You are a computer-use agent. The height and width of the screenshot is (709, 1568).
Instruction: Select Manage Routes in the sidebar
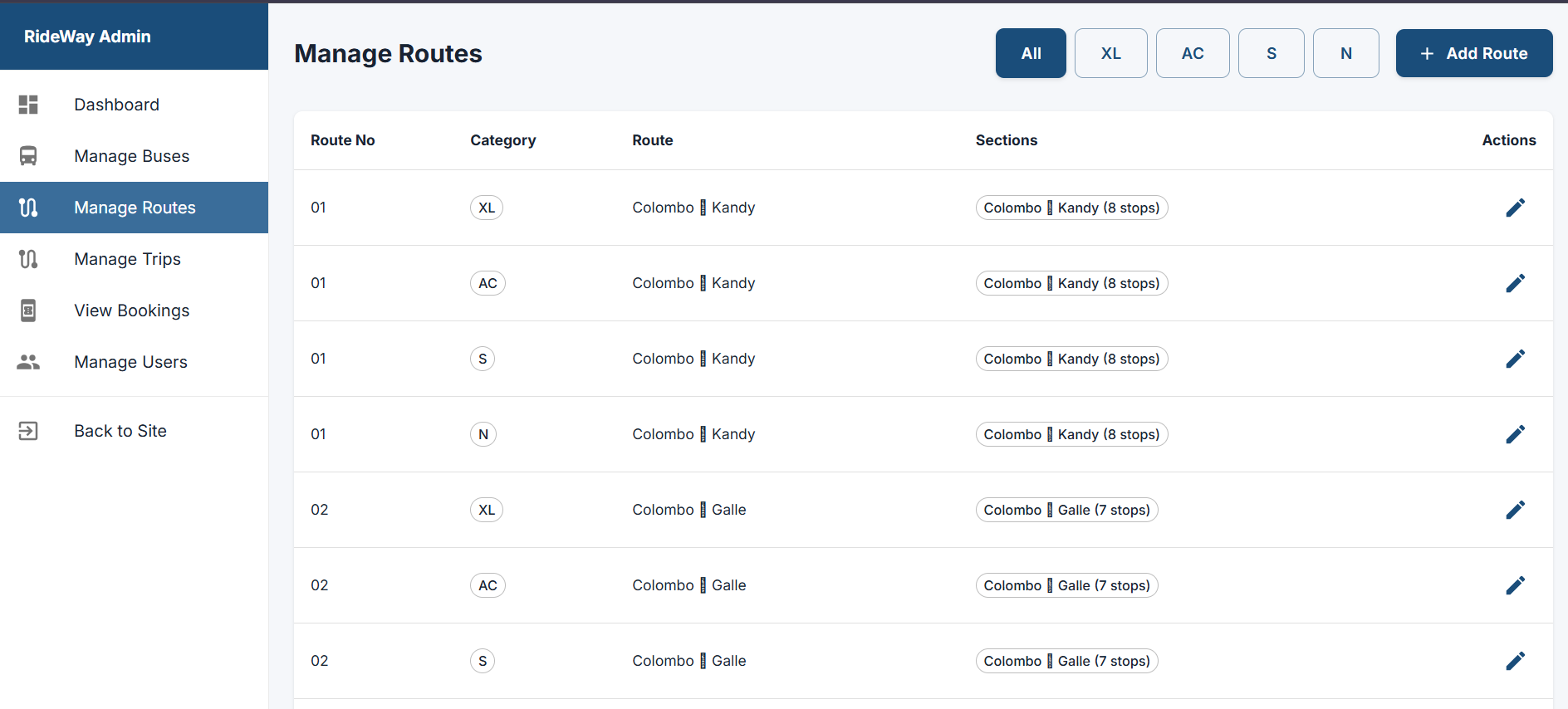point(134,208)
